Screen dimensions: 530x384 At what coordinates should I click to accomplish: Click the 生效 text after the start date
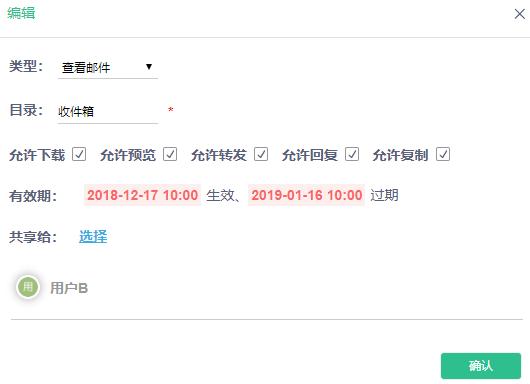(x=220, y=195)
